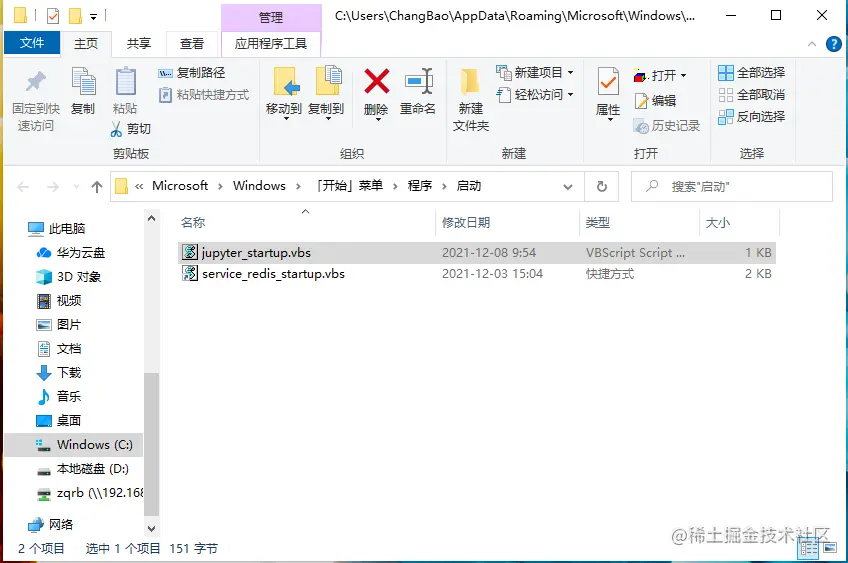
Task: Click Windows in the address breadcrumb
Action: coord(259,186)
